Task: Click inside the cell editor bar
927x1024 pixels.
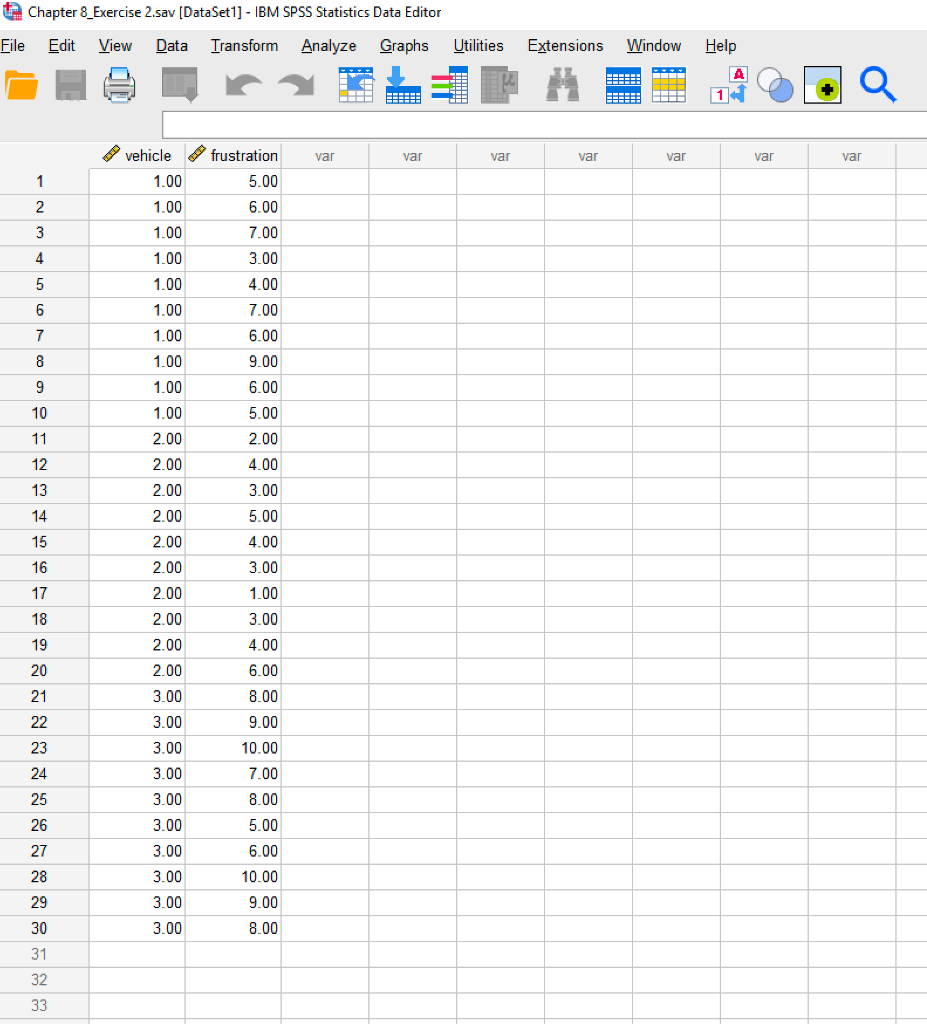Action: click(x=540, y=124)
